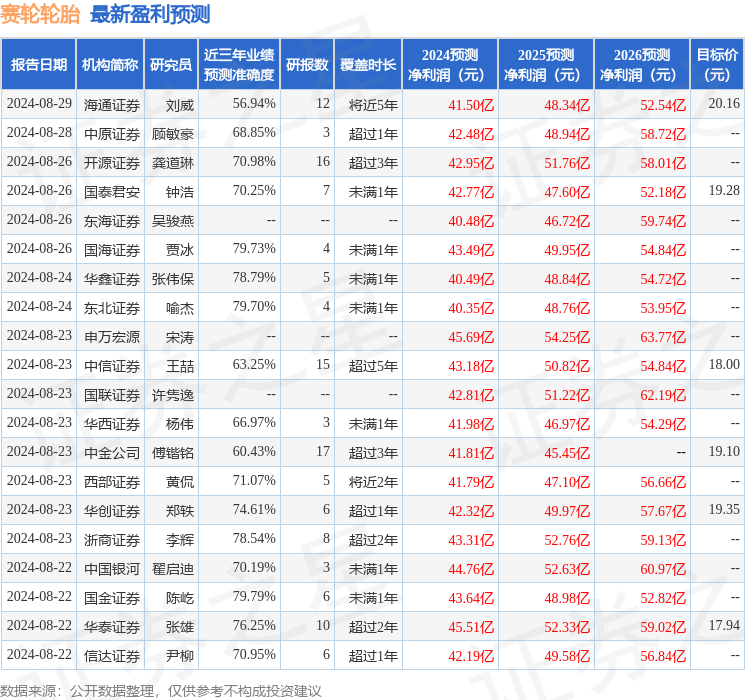Click 2024 profit forecast 44.76亿
Viewport: 745px width, 700px height.
471,569
